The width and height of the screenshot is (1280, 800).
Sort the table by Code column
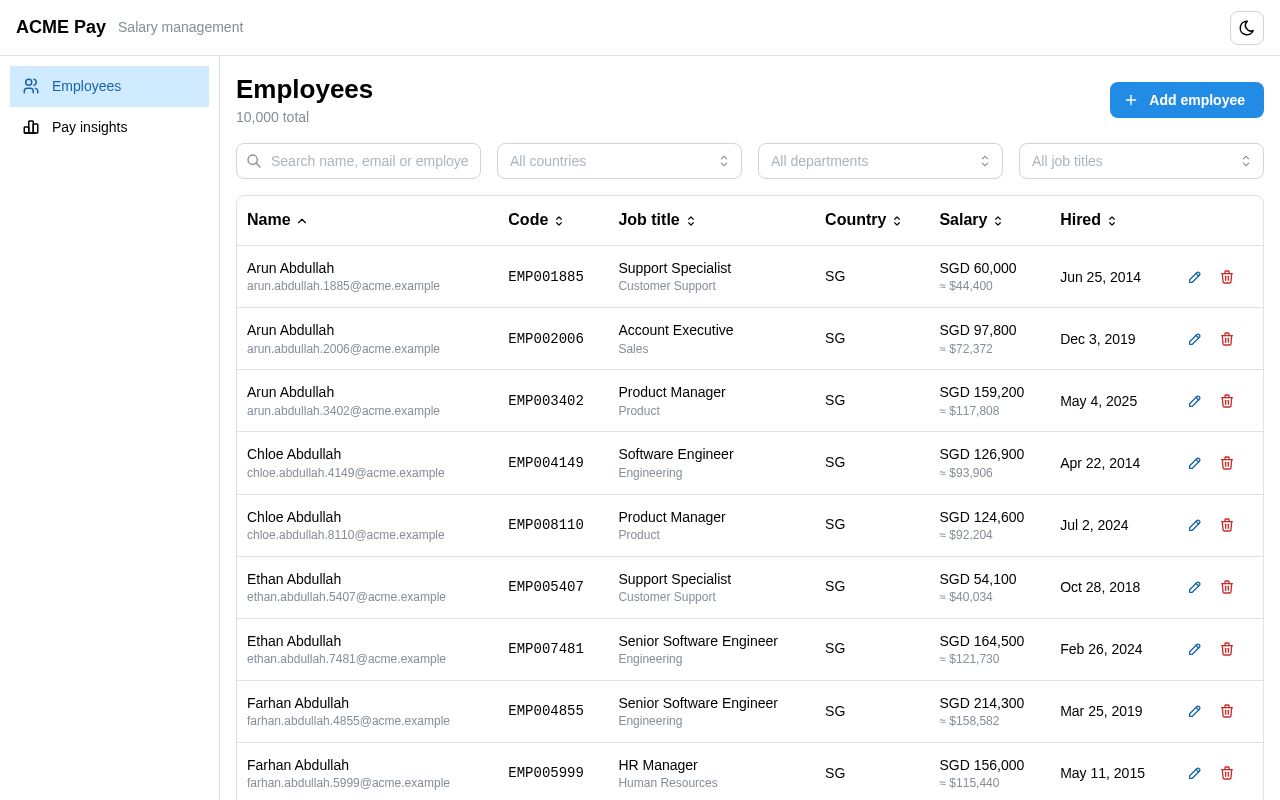click(x=536, y=220)
